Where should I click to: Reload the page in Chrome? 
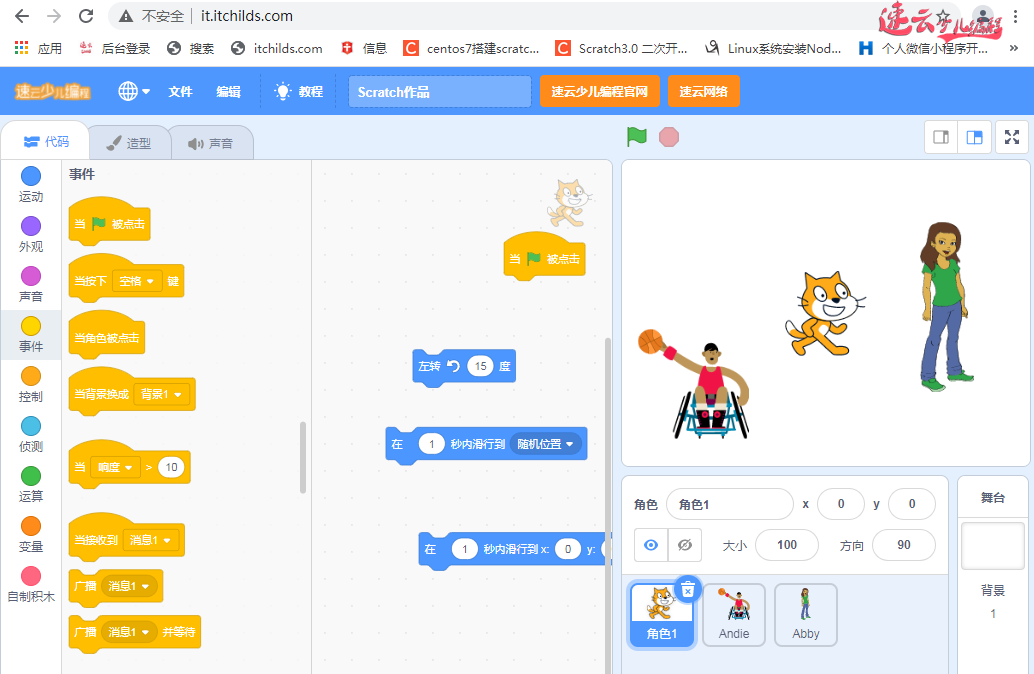click(x=86, y=16)
